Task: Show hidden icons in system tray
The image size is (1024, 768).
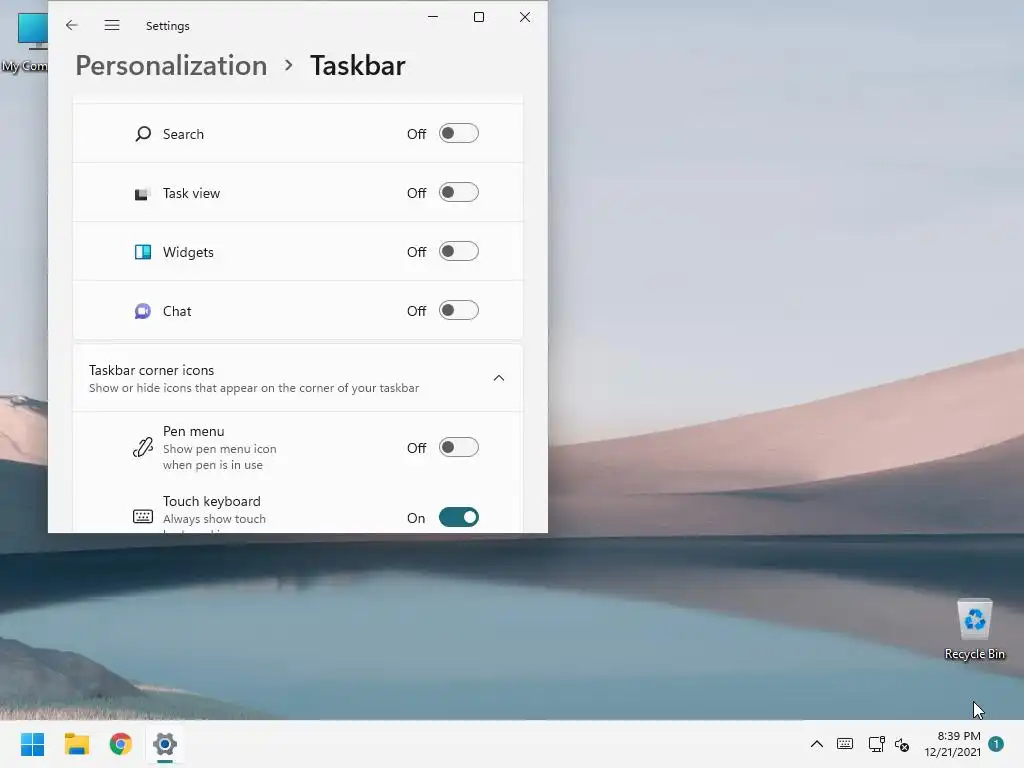Action: [816, 744]
